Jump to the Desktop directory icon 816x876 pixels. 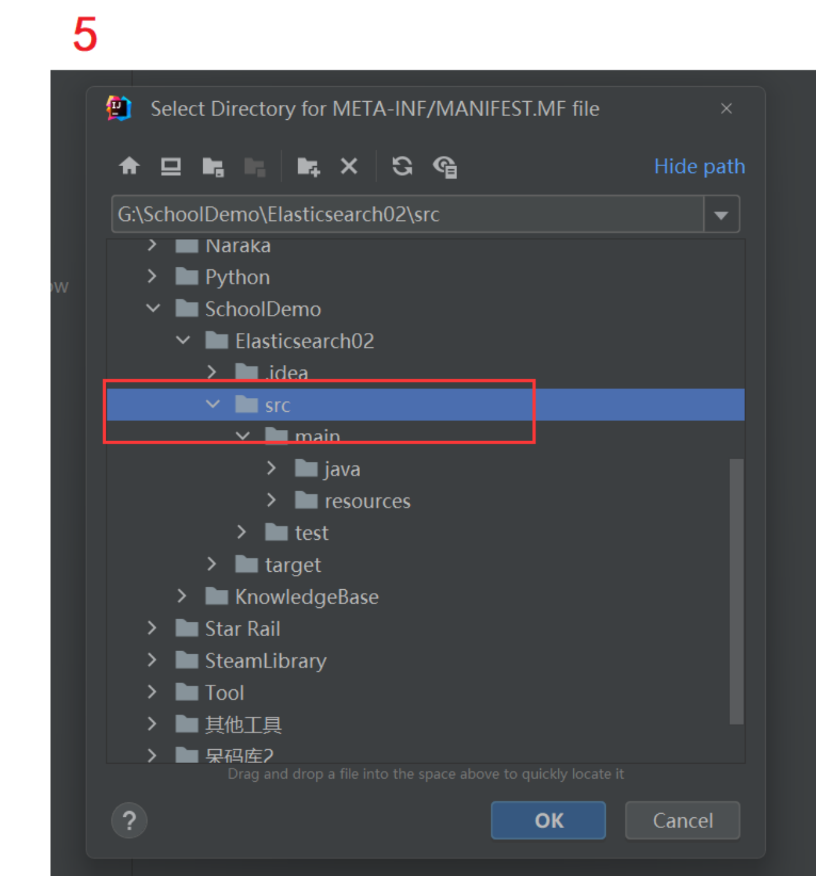click(x=171, y=166)
